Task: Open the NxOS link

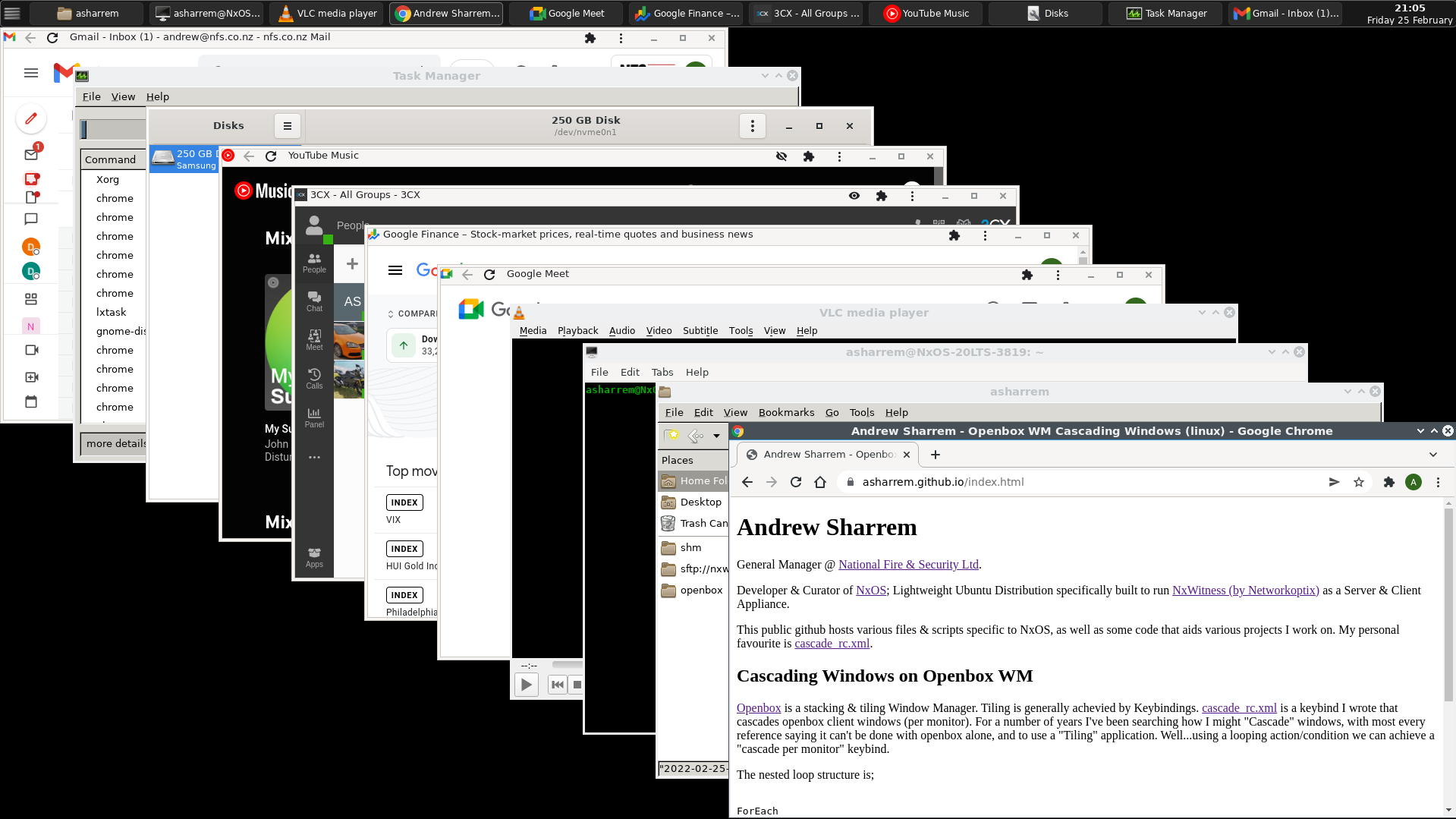Action: 871,591
